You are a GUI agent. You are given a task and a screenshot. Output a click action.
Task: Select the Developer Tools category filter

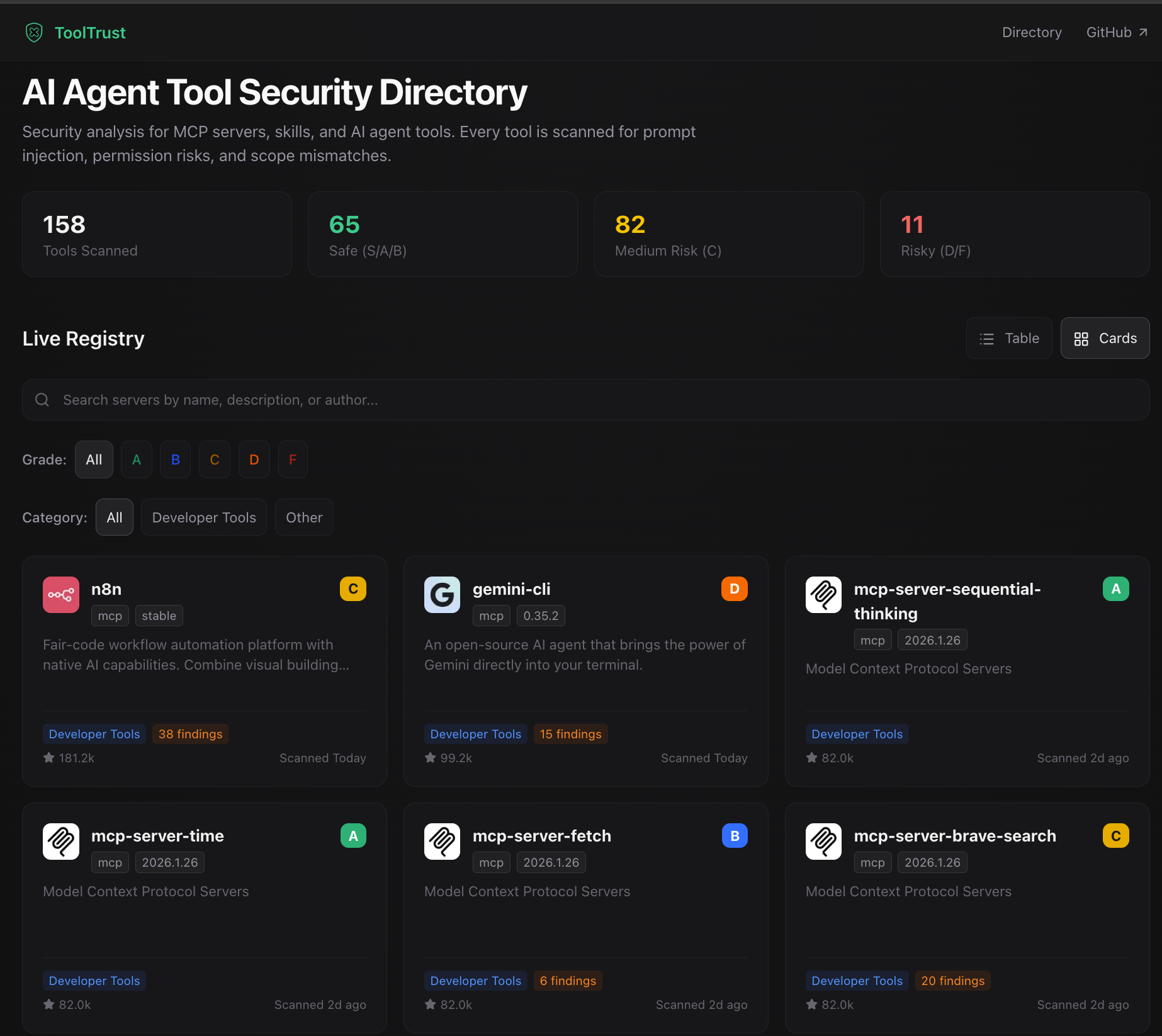point(203,517)
